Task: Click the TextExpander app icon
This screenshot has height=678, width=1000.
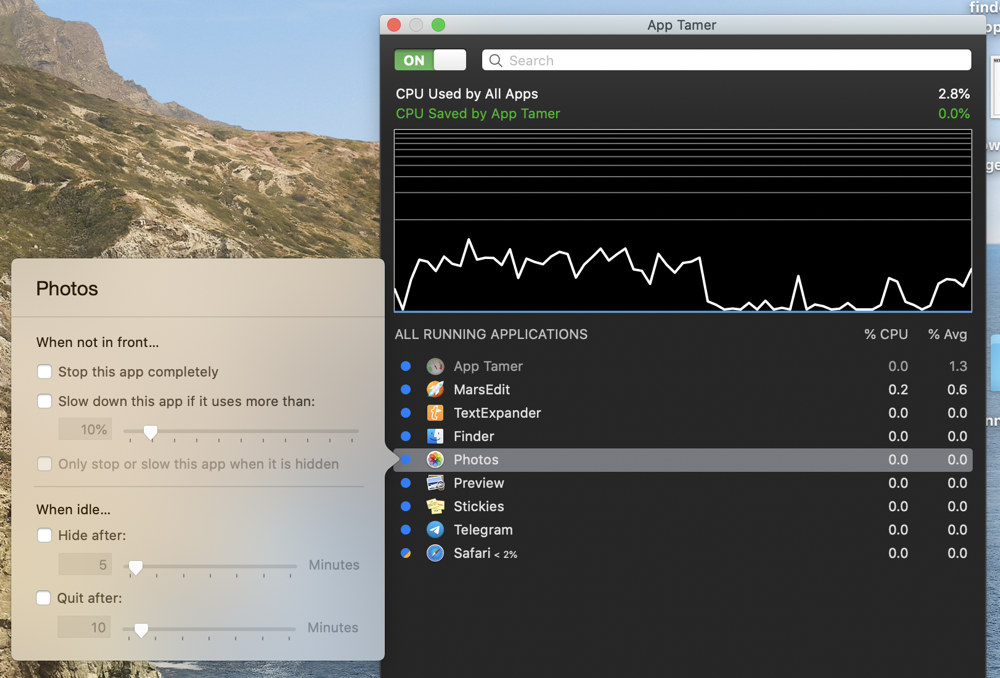Action: point(435,413)
